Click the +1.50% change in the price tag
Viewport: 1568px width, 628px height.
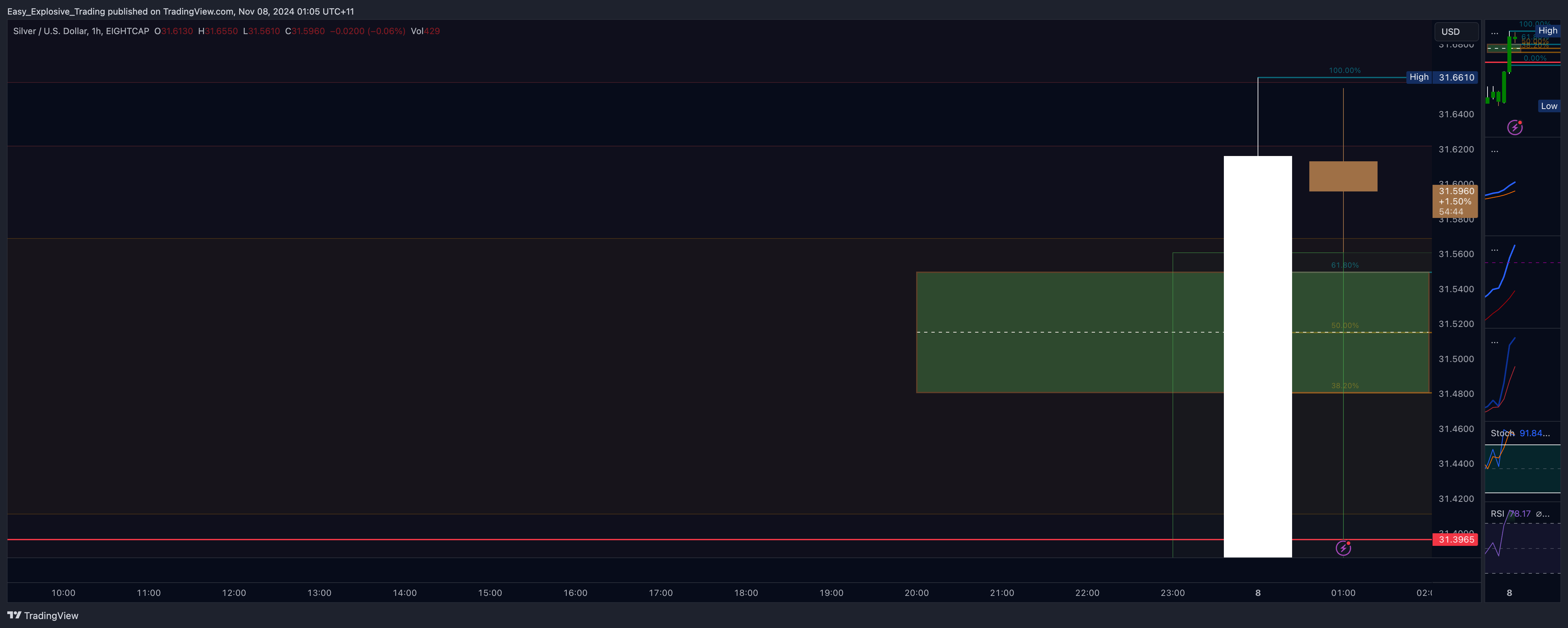coord(1455,201)
